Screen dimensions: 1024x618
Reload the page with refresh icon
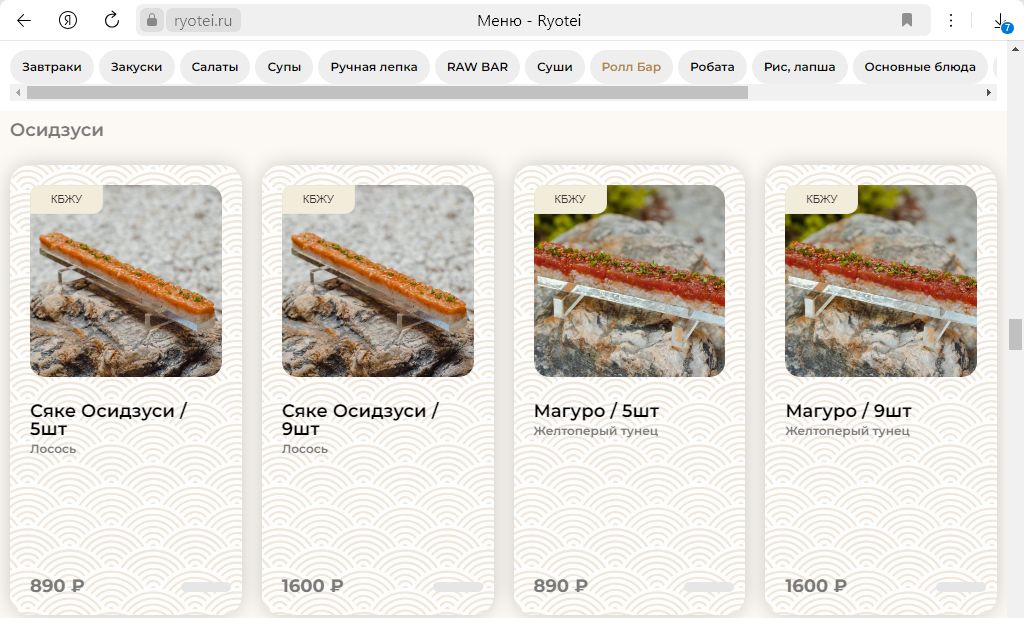pos(112,20)
